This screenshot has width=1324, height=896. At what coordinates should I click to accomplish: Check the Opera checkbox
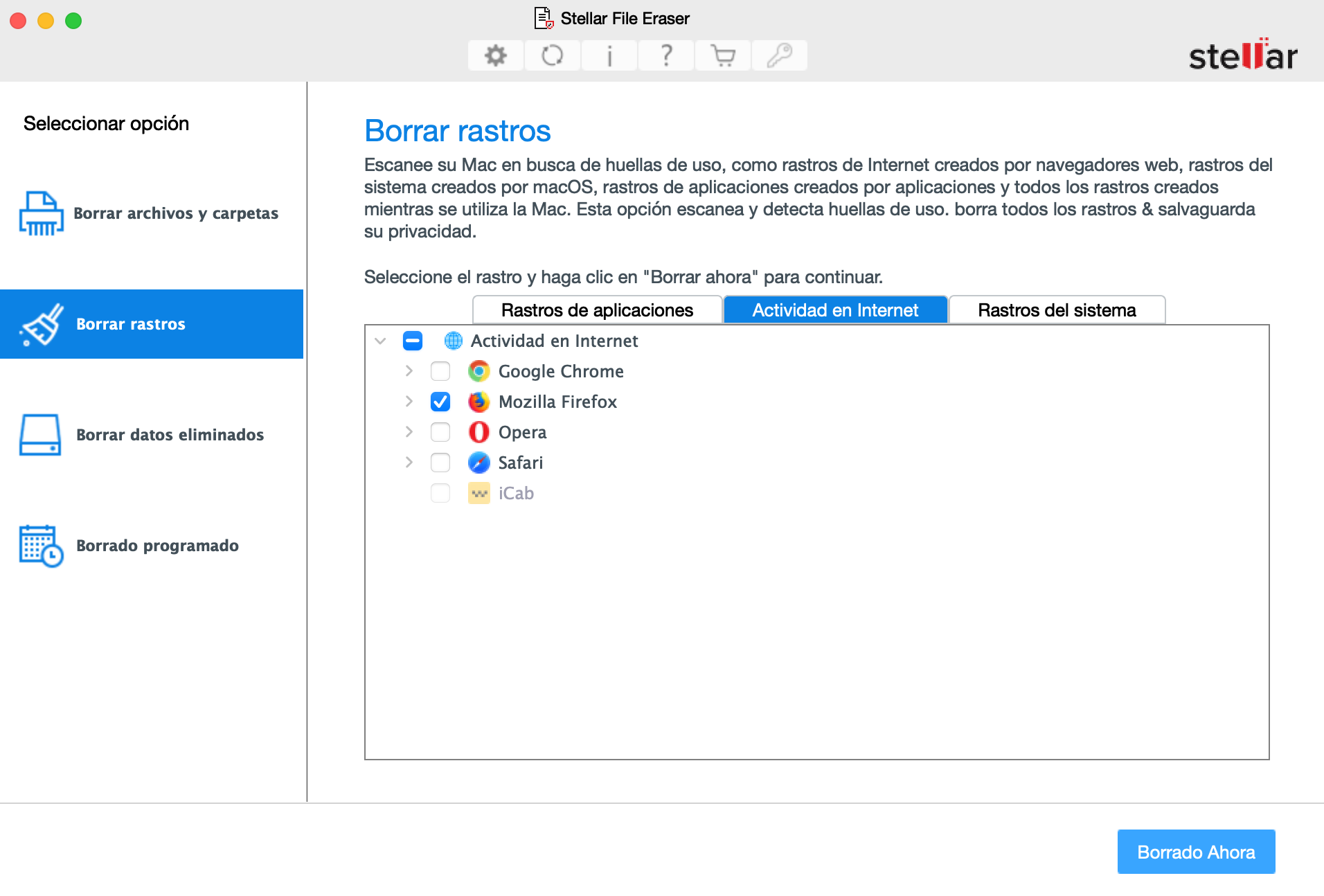(x=440, y=432)
